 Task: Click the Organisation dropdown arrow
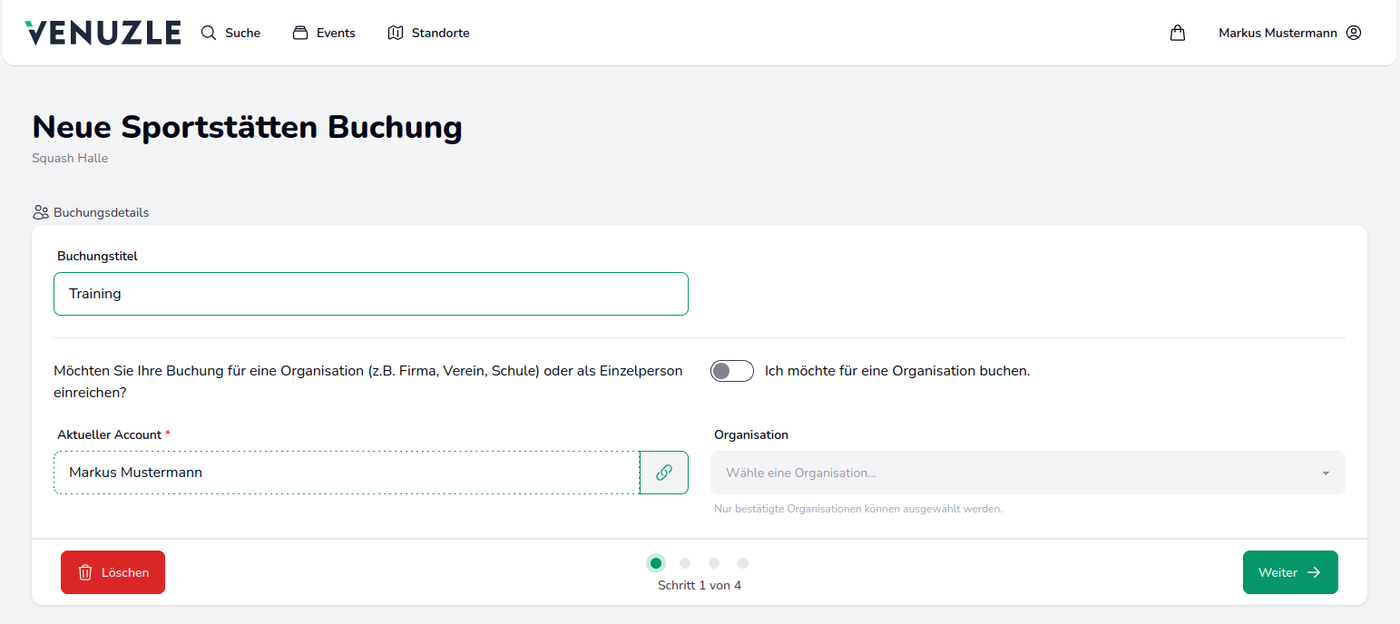1326,473
